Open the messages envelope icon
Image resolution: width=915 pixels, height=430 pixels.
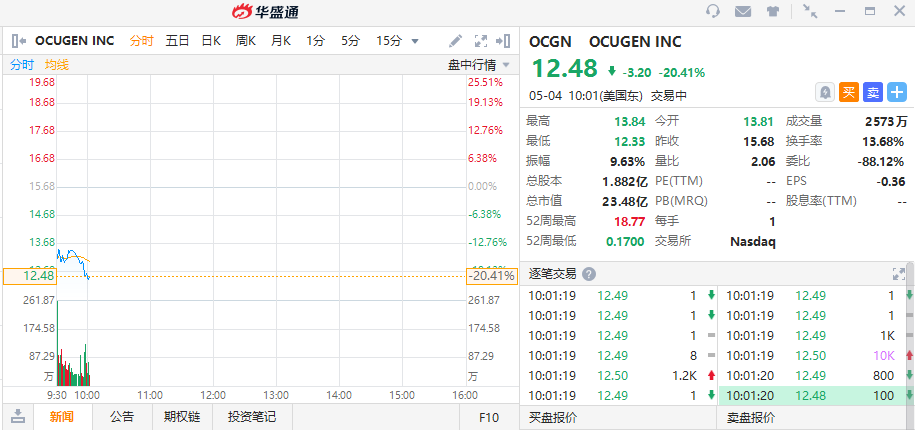pyautogui.click(x=743, y=12)
